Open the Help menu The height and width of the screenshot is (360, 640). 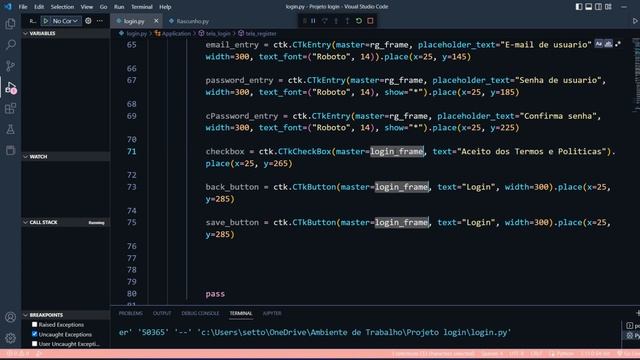tap(165, 7)
